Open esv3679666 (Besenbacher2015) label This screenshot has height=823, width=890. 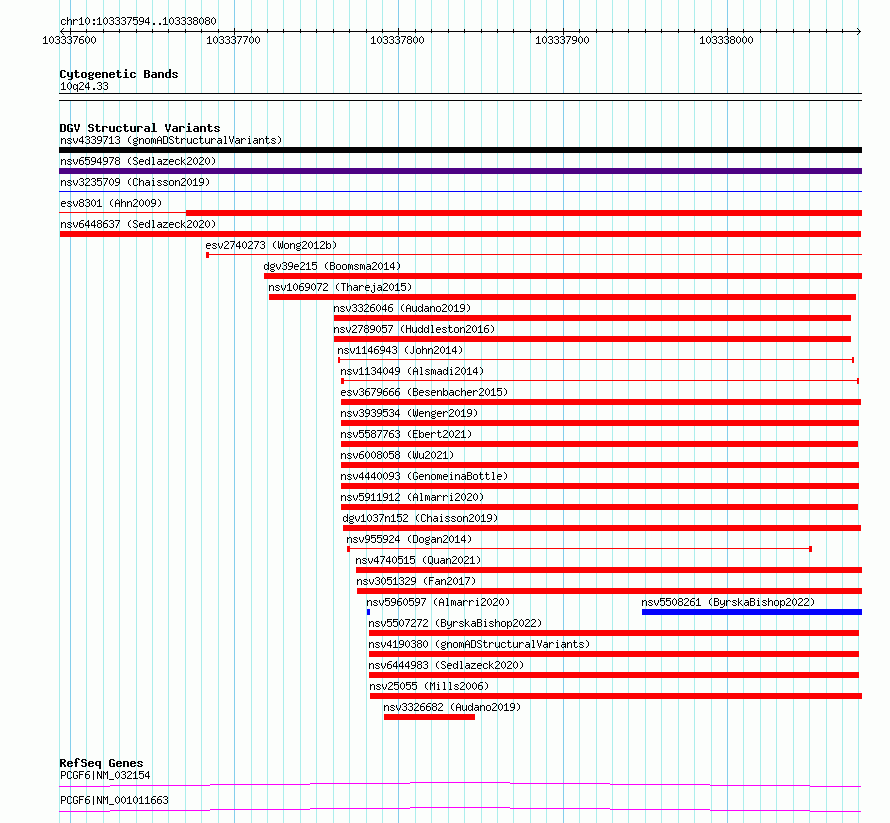coord(424,392)
